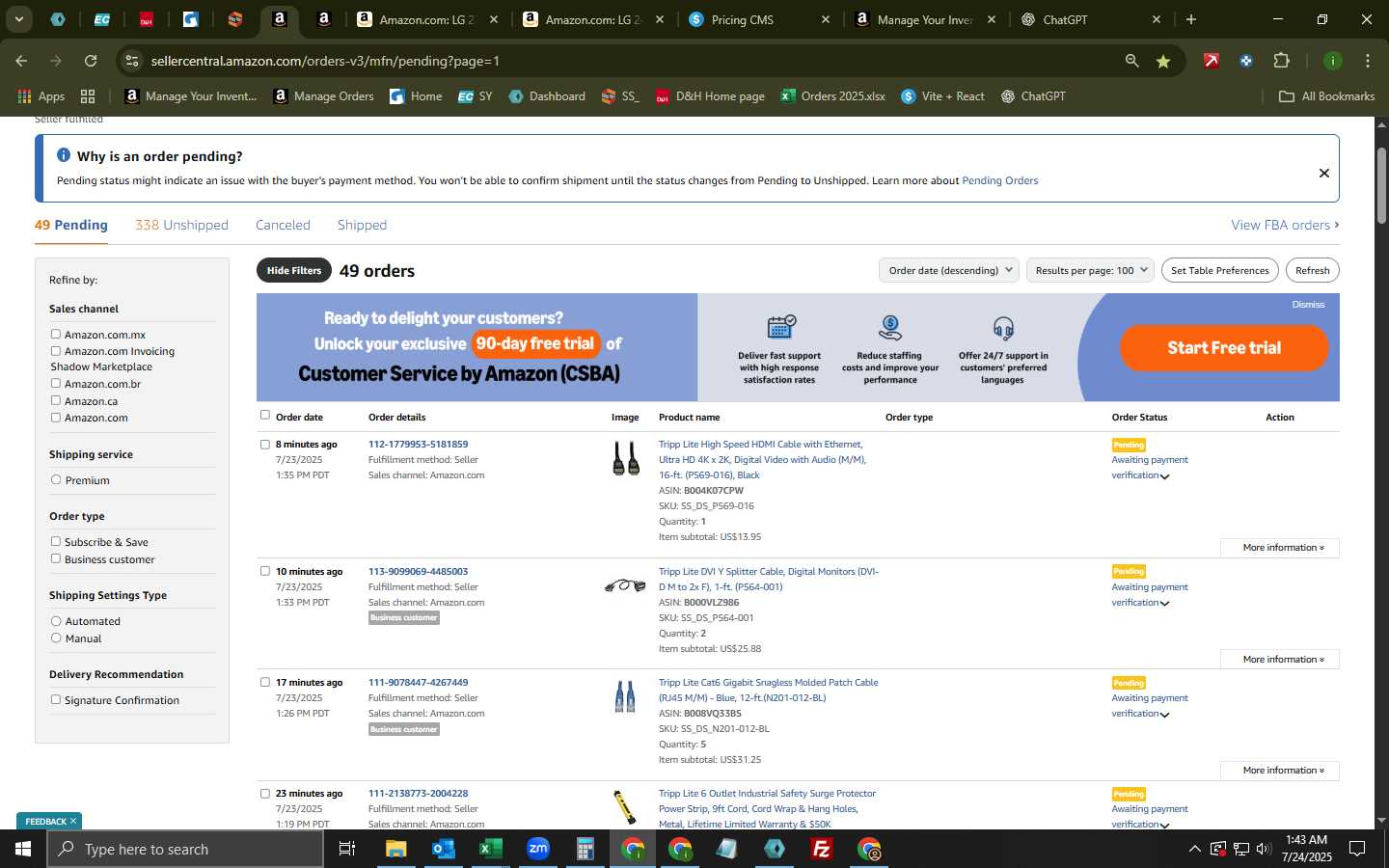Open the zoom magnifier icon in the address bar
The height and width of the screenshot is (868, 1389).
(1131, 61)
